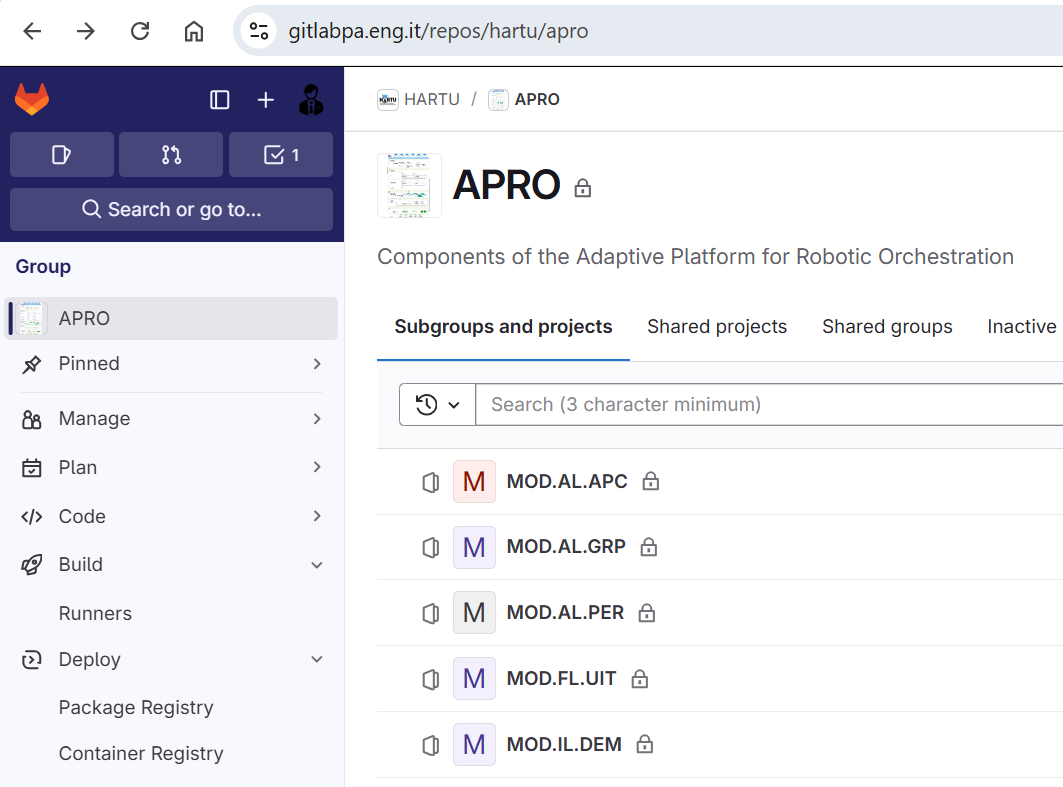Click the Deploy icon in sidebar

click(31, 660)
